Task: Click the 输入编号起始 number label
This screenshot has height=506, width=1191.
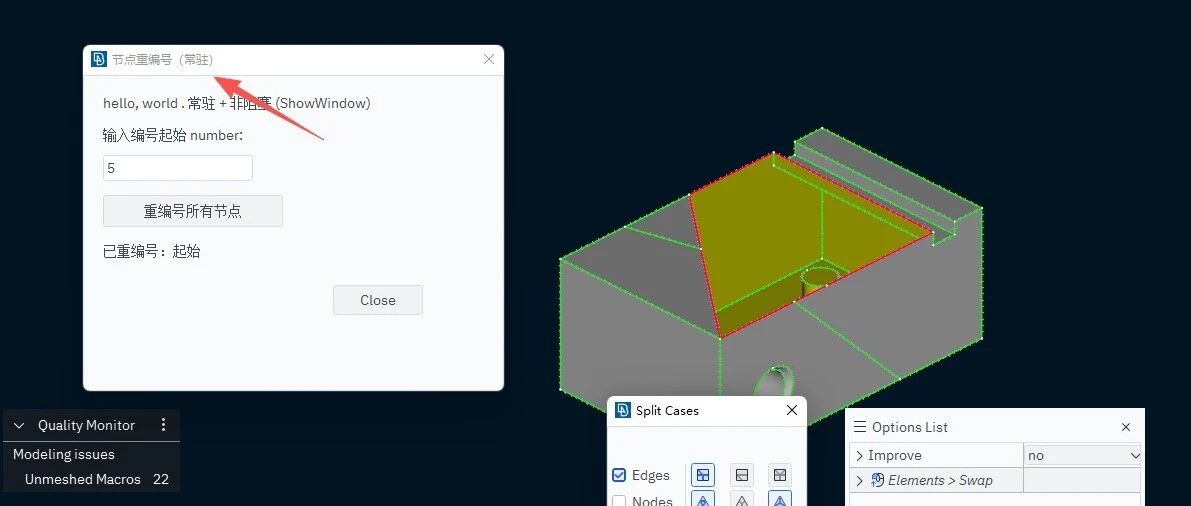Action: pyautogui.click(x=173, y=135)
